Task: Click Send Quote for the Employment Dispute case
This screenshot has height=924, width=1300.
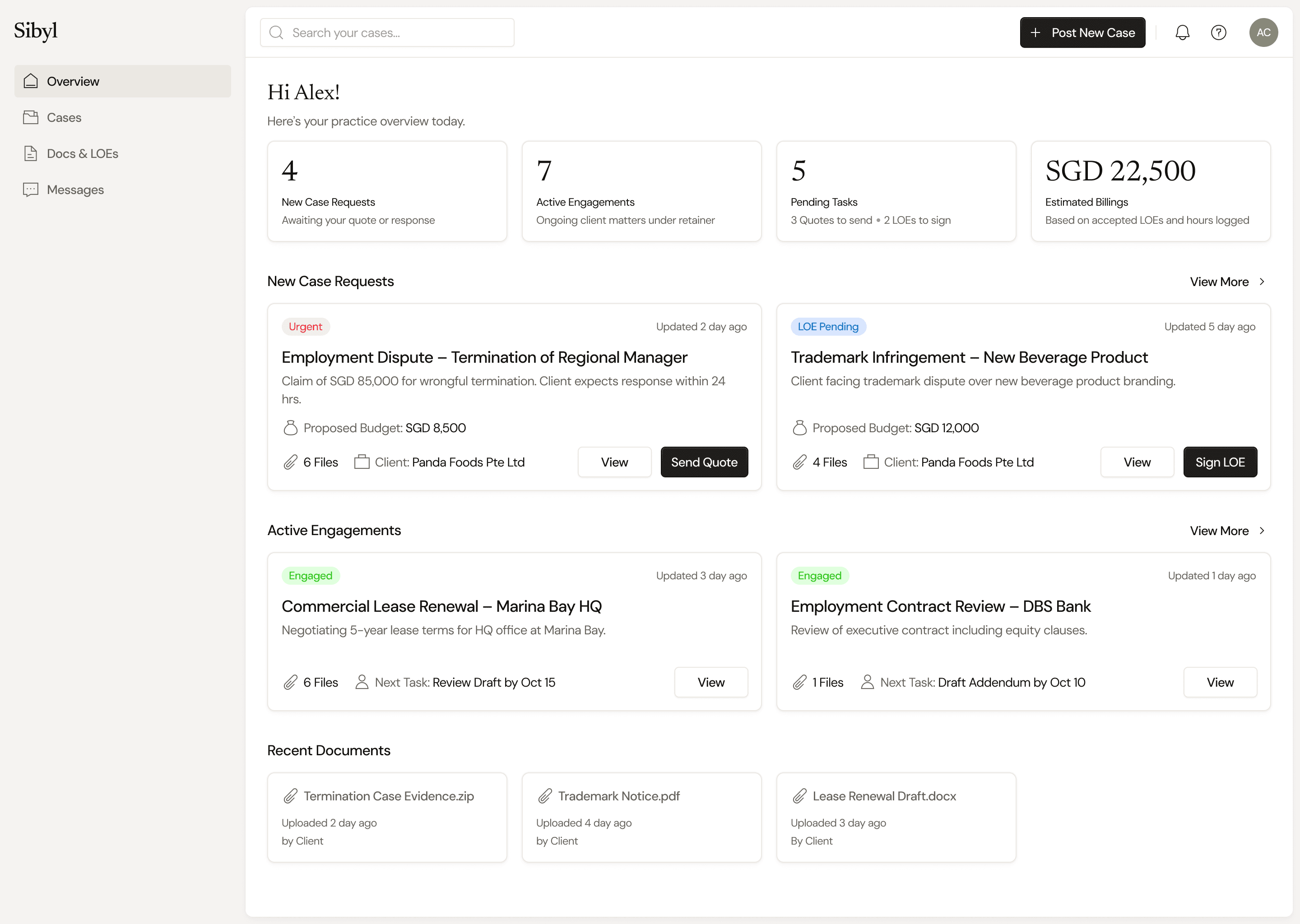Action: tap(704, 462)
